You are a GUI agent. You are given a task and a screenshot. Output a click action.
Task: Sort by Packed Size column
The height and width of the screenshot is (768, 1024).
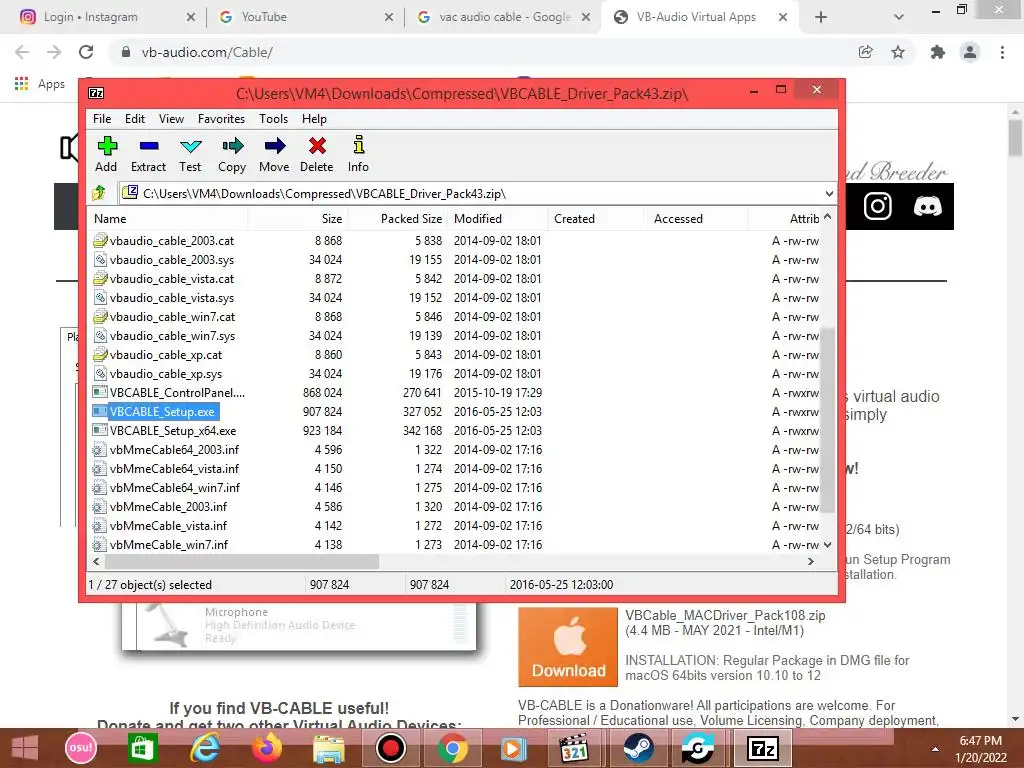398,219
